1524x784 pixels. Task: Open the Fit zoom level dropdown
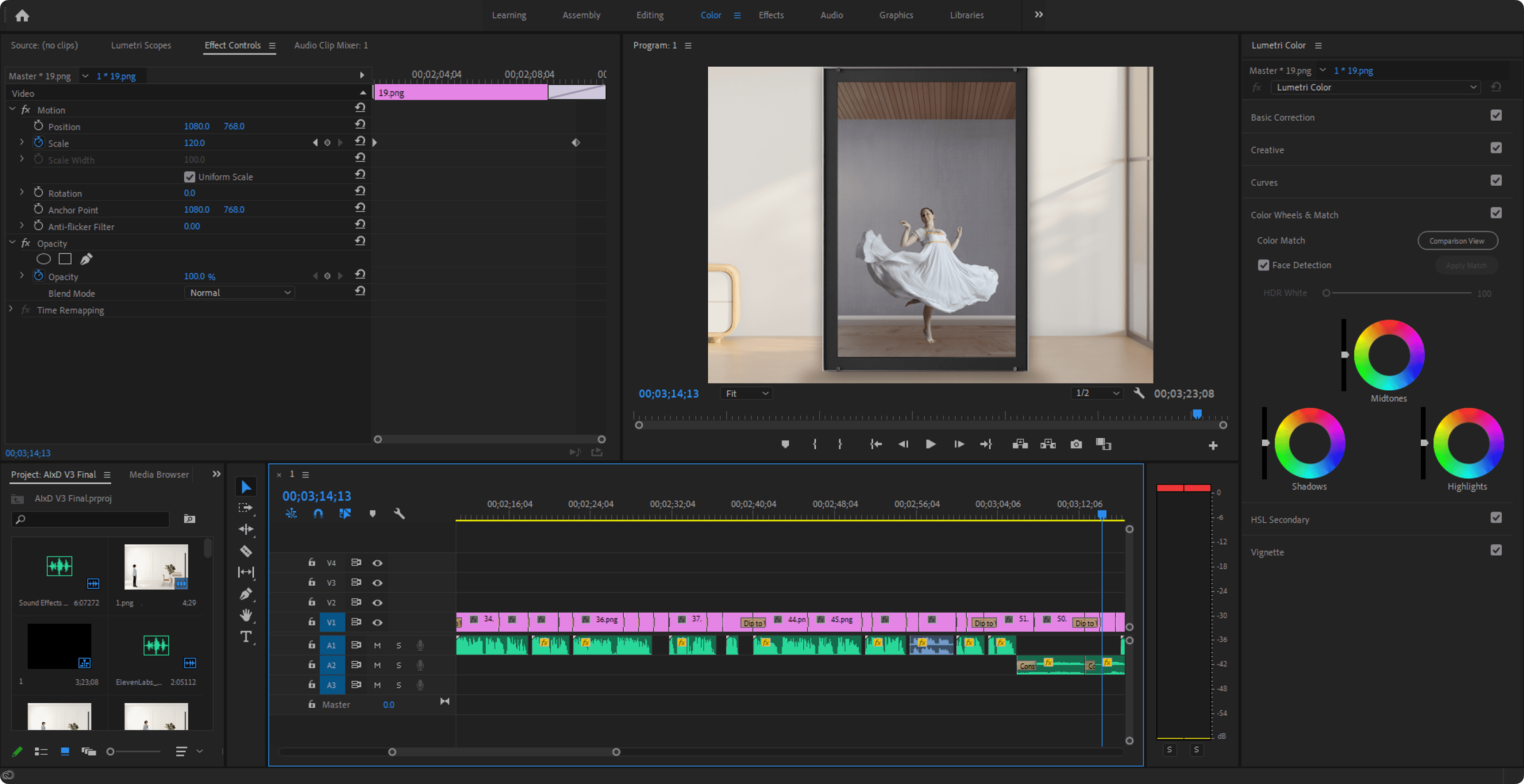click(x=746, y=393)
